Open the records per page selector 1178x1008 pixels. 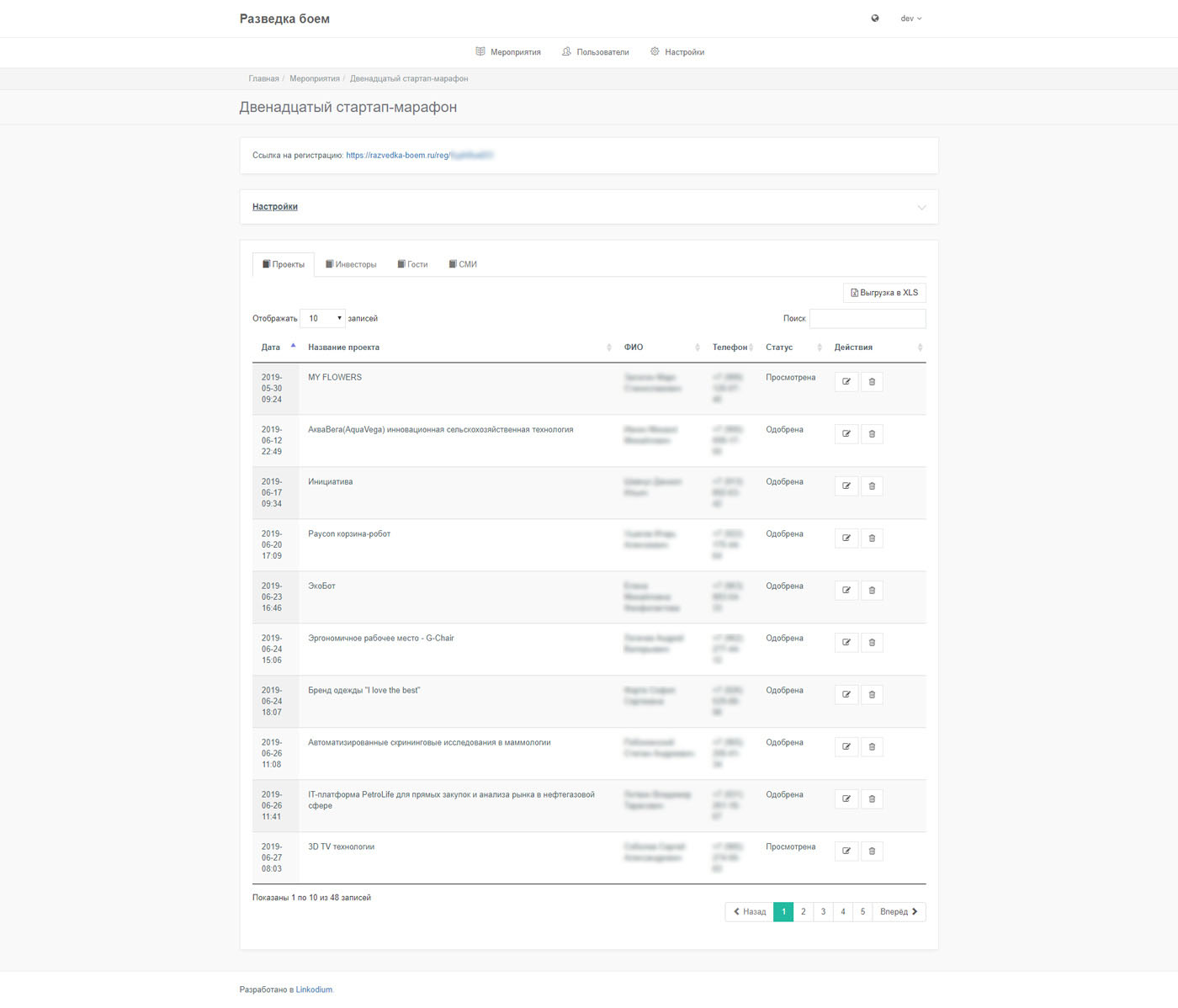[x=323, y=318]
